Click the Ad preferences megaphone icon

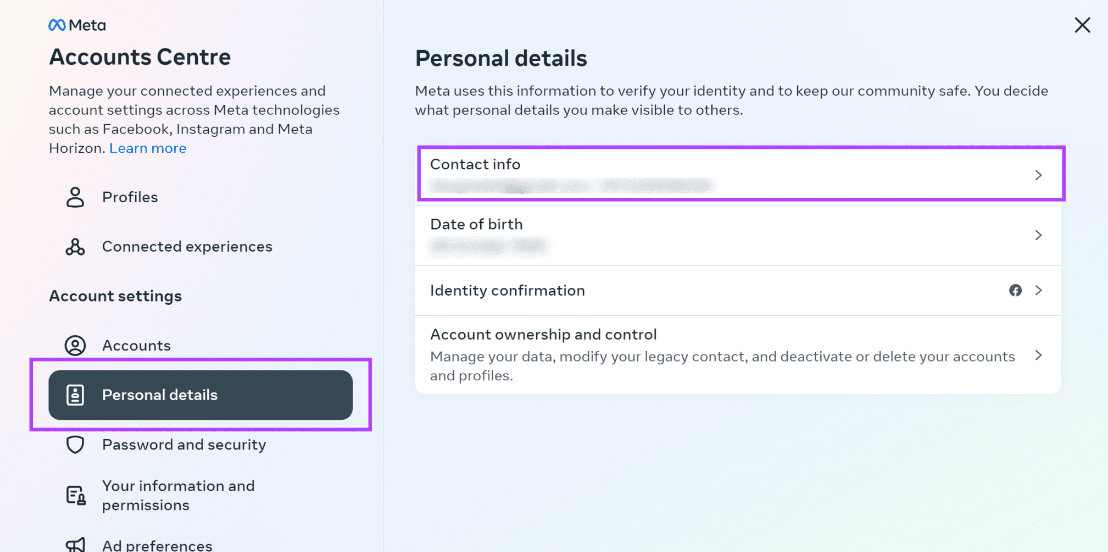[x=75, y=544]
